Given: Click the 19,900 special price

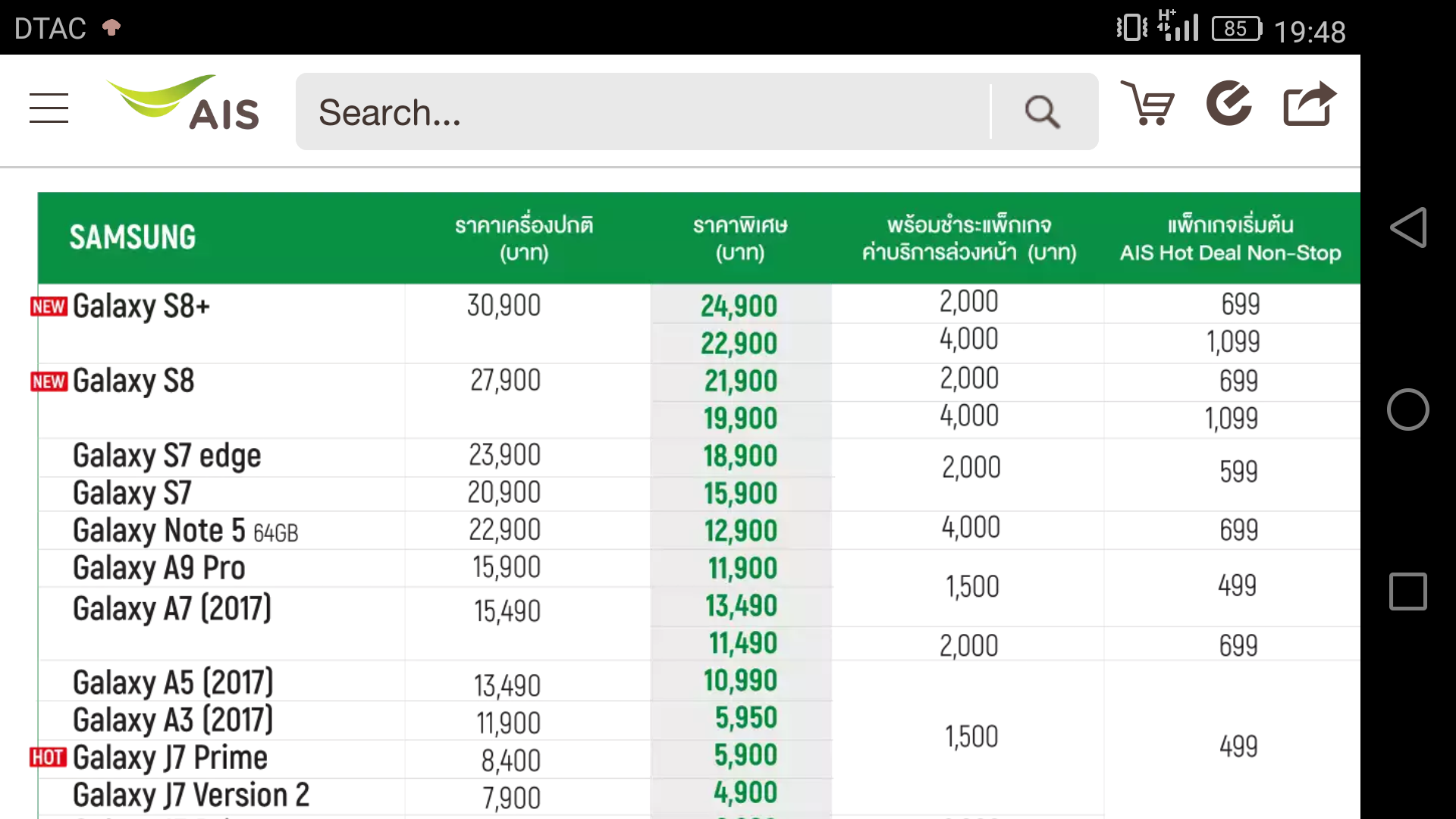Looking at the screenshot, I should (x=741, y=418).
